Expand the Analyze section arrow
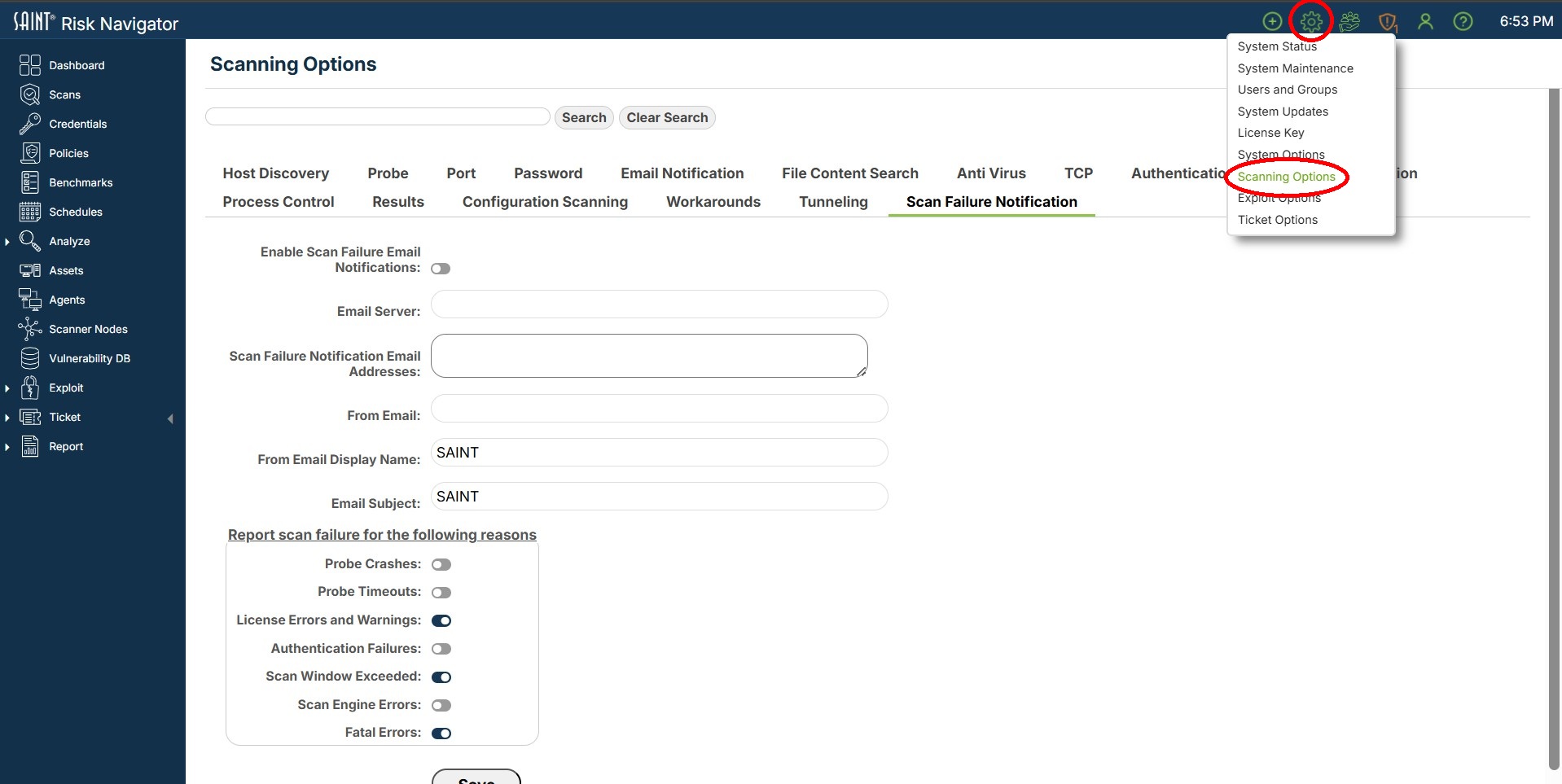The width and height of the screenshot is (1562, 784). (x=7, y=242)
